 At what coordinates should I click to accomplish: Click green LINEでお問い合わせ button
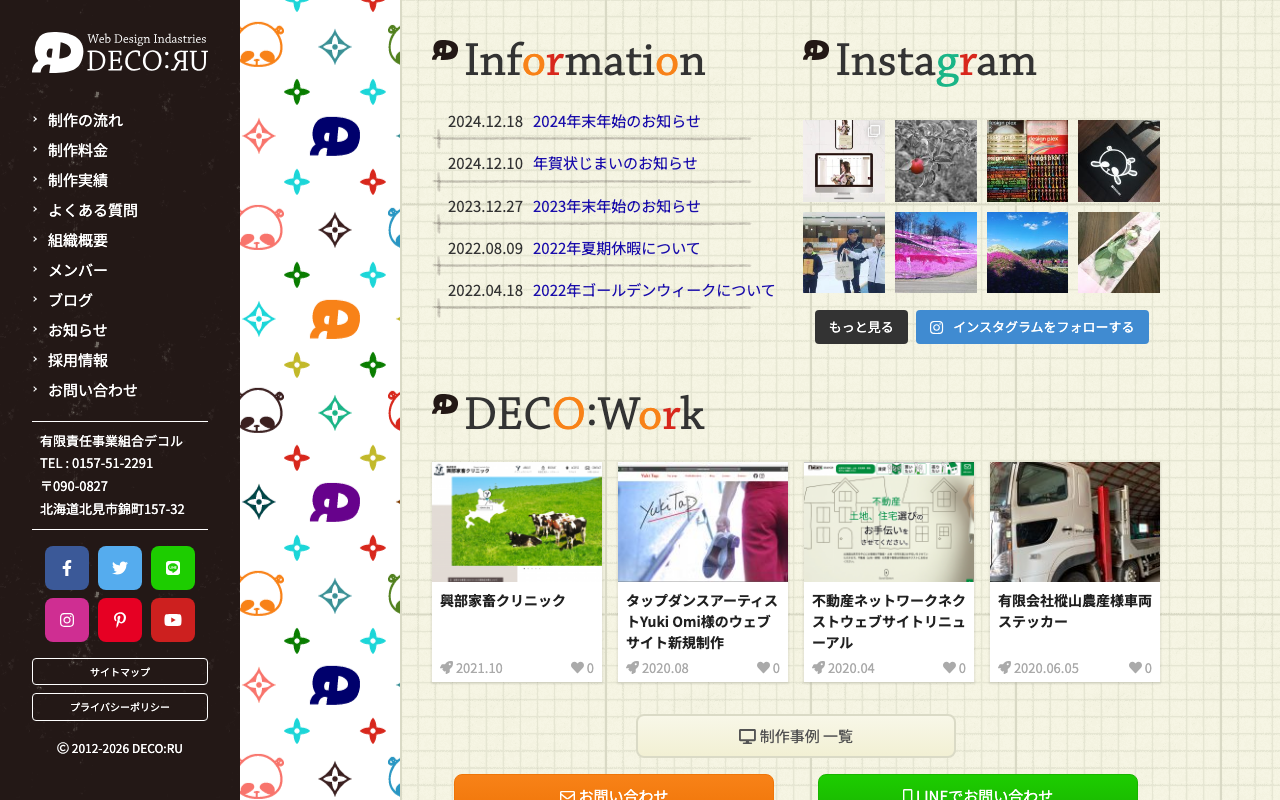pos(978,787)
